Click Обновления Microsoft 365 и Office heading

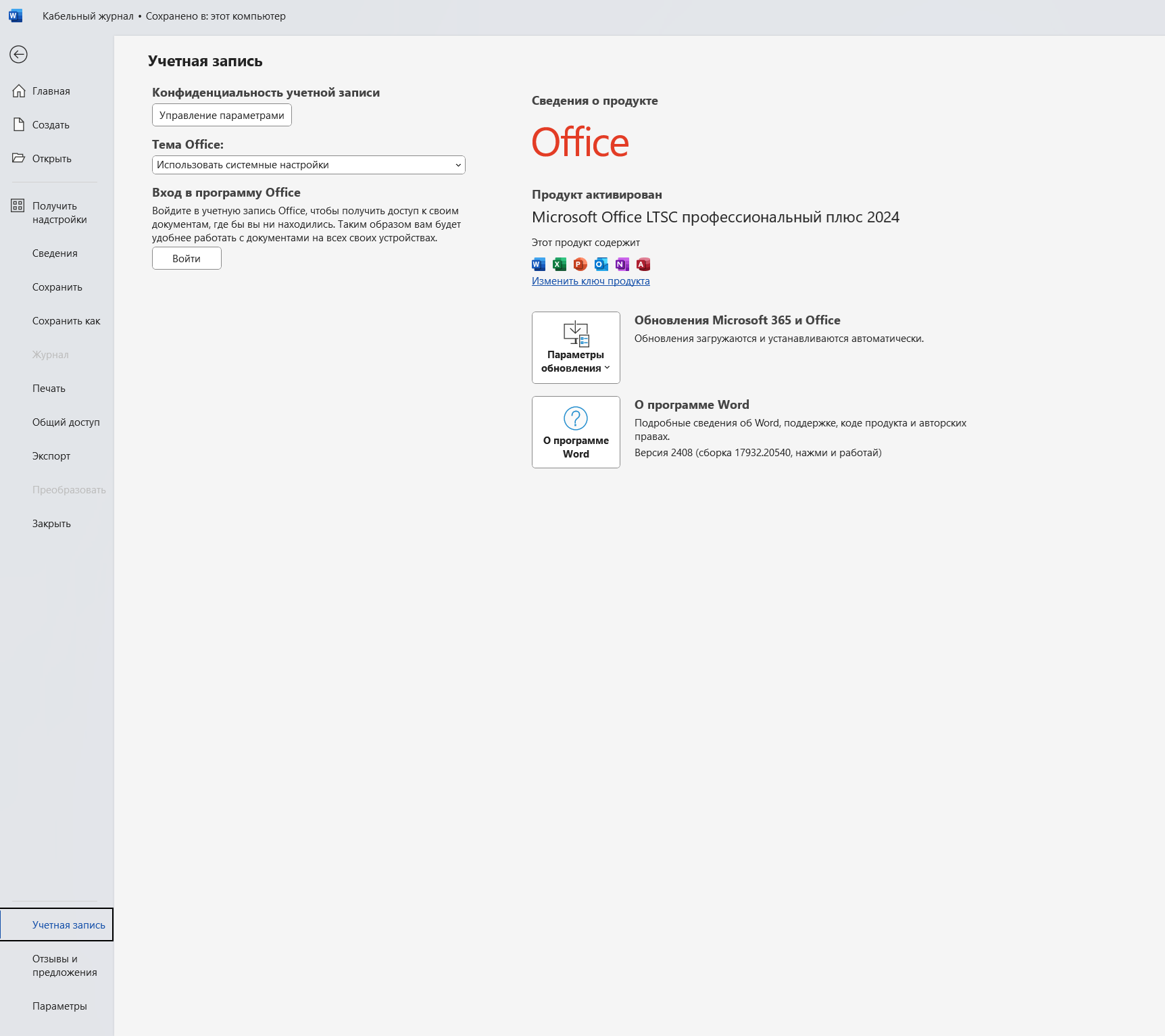[x=737, y=320]
